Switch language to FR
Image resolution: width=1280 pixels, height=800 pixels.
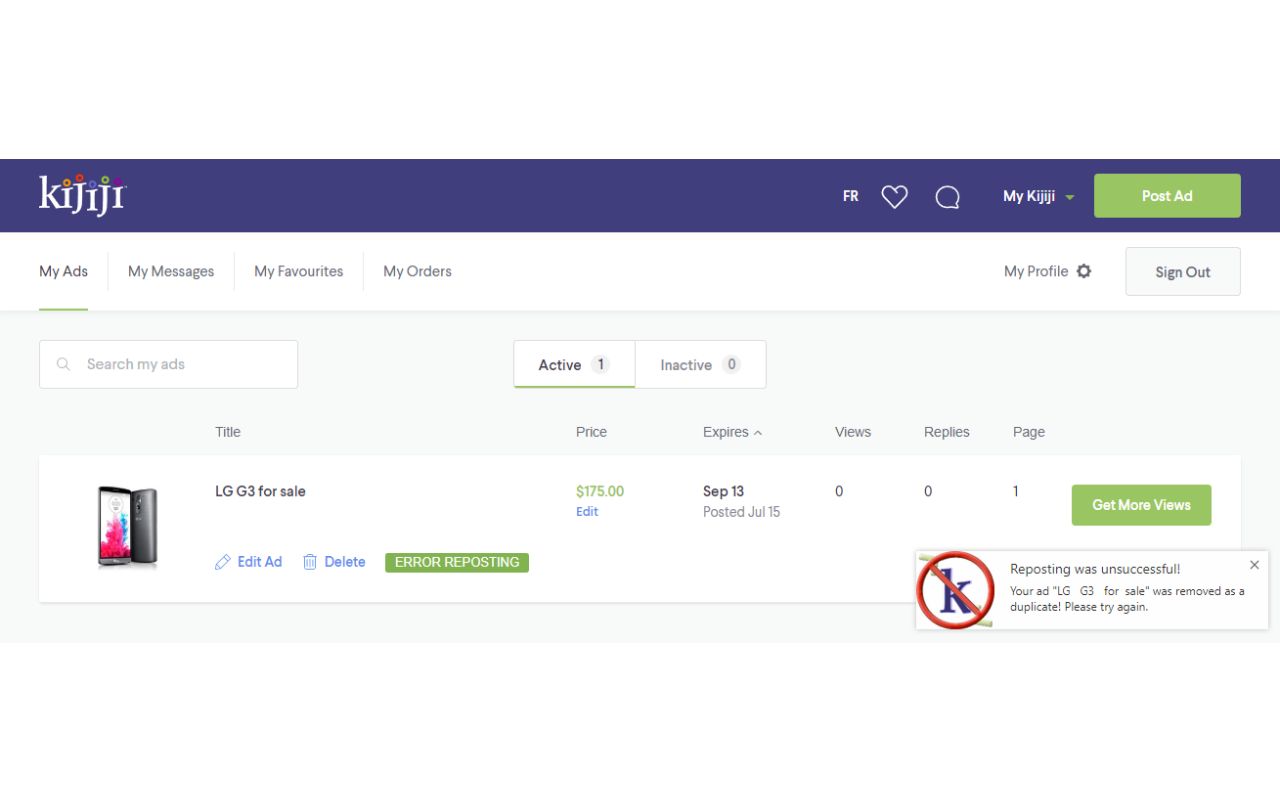[850, 196]
